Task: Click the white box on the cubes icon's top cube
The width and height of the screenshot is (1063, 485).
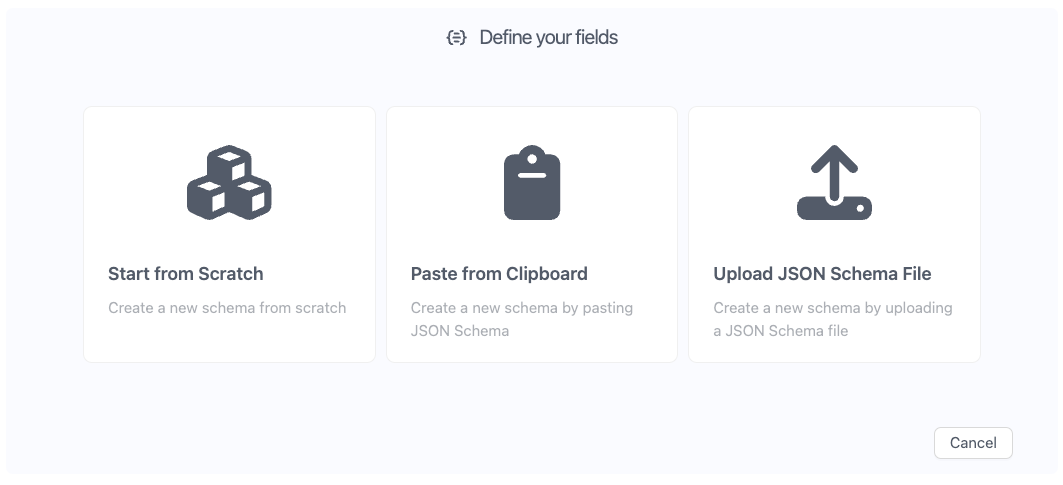Action: tap(229, 157)
